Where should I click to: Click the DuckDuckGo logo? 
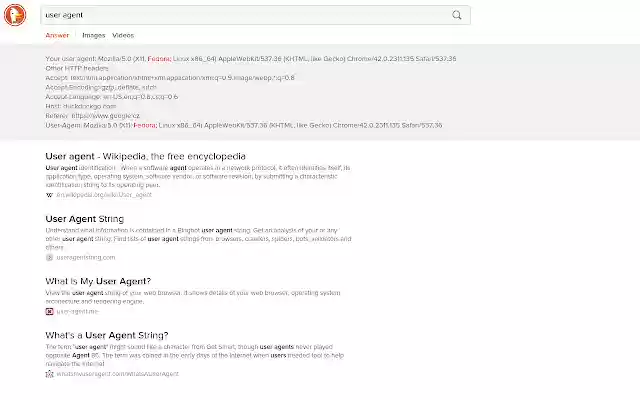pyautogui.click(x=15, y=15)
